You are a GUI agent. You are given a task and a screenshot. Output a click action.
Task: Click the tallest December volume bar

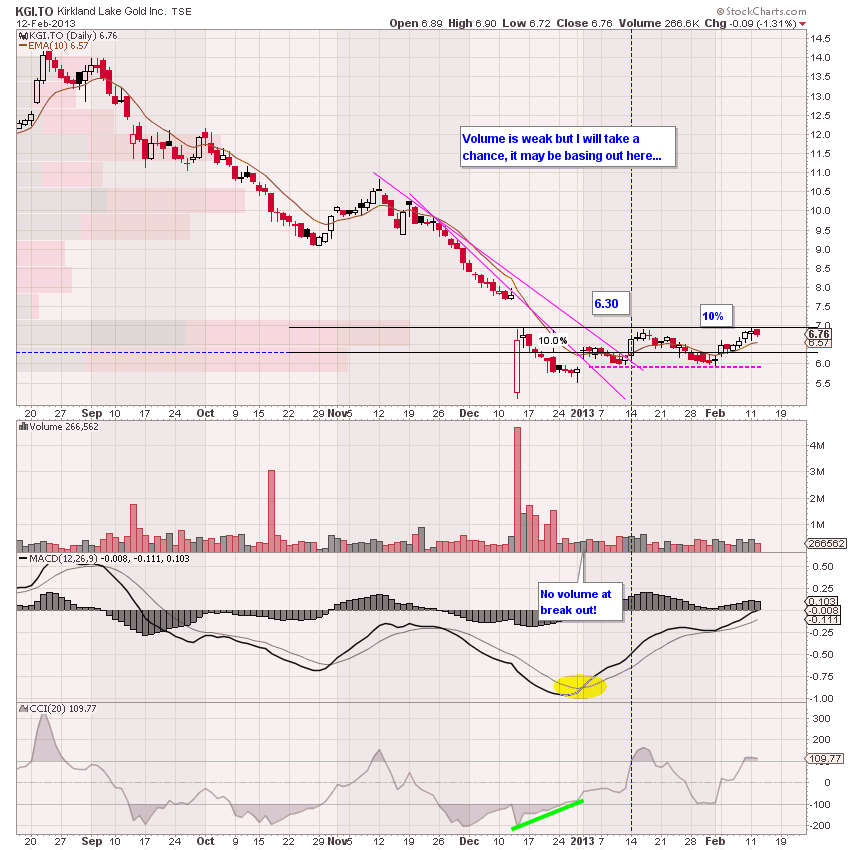pos(517,490)
